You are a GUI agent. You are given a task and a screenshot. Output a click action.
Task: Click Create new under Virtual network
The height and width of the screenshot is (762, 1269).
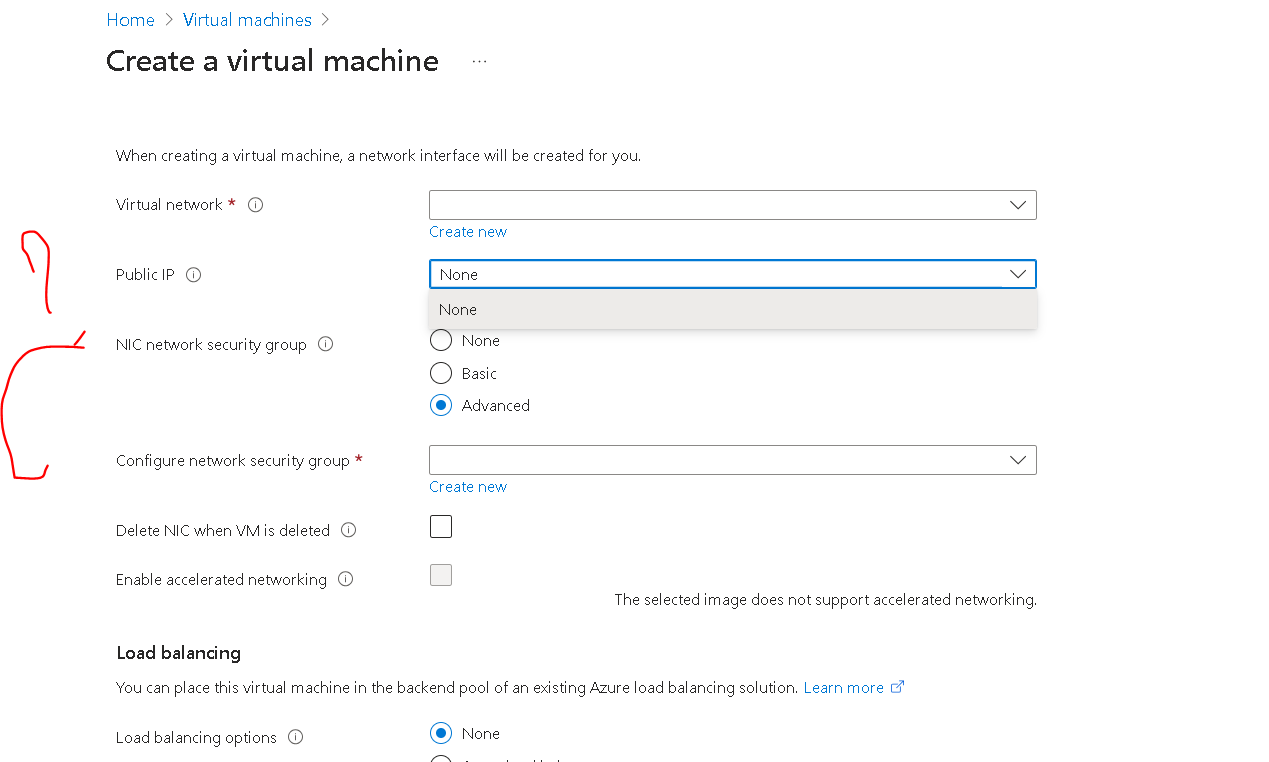tap(468, 232)
